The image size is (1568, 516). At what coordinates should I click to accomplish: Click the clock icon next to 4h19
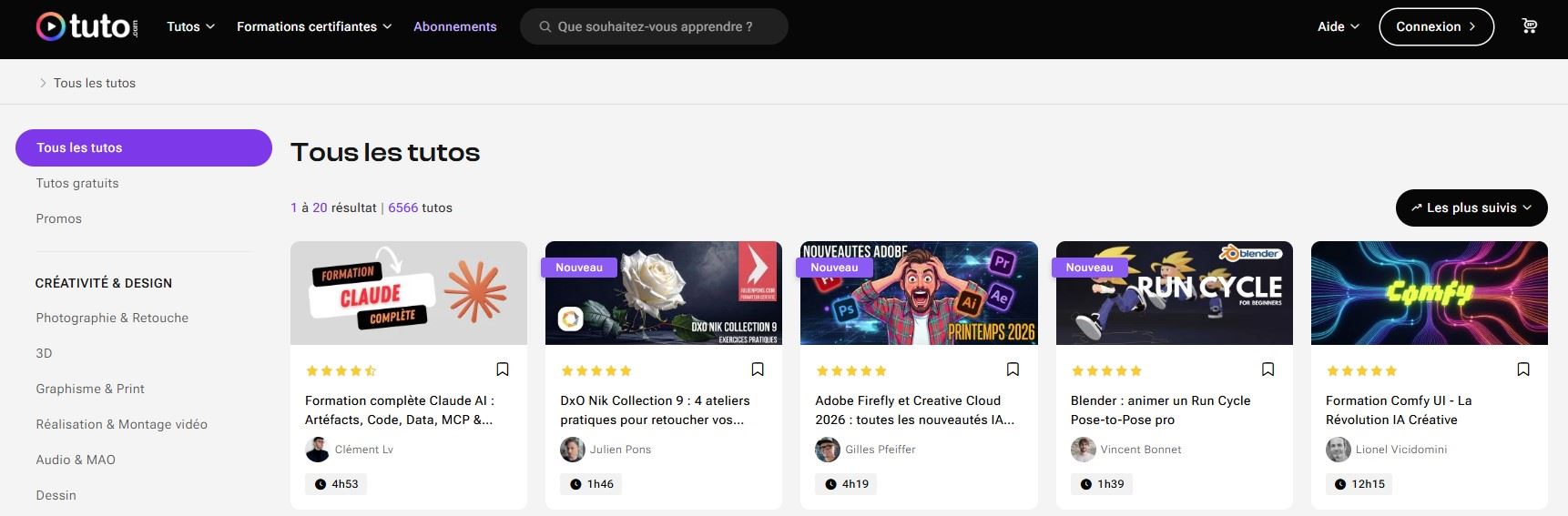point(830,484)
